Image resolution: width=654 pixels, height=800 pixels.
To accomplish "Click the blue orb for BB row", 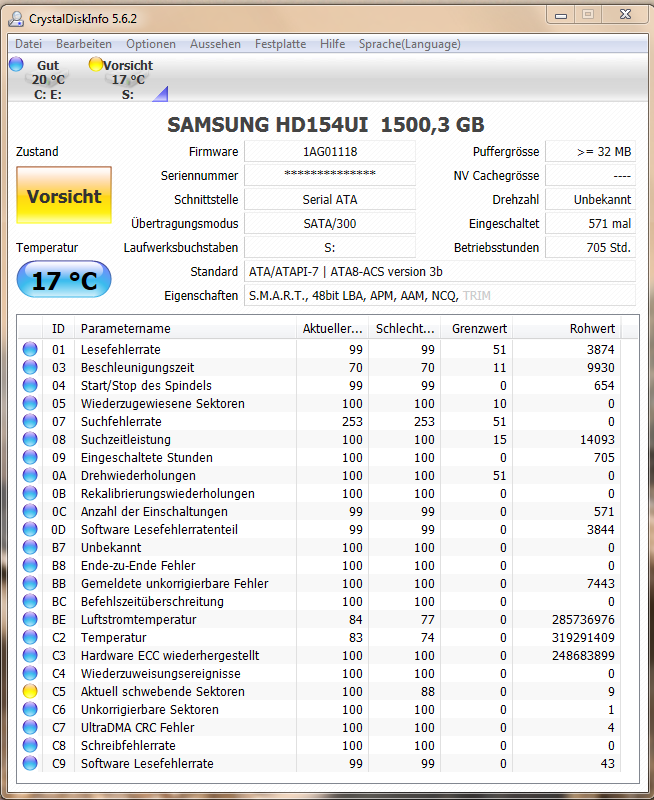I will tap(30, 583).
